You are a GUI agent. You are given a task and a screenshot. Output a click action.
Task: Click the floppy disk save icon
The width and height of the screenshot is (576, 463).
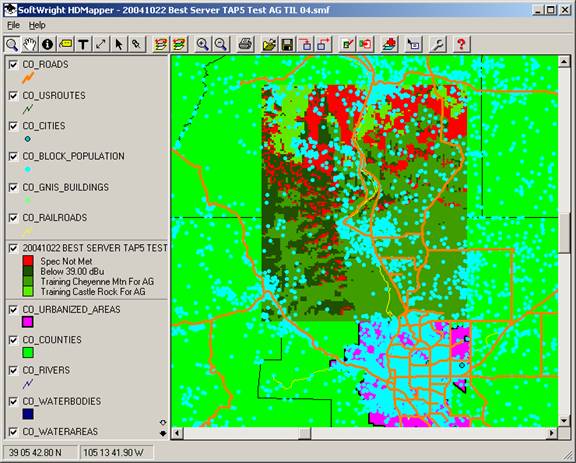point(287,44)
